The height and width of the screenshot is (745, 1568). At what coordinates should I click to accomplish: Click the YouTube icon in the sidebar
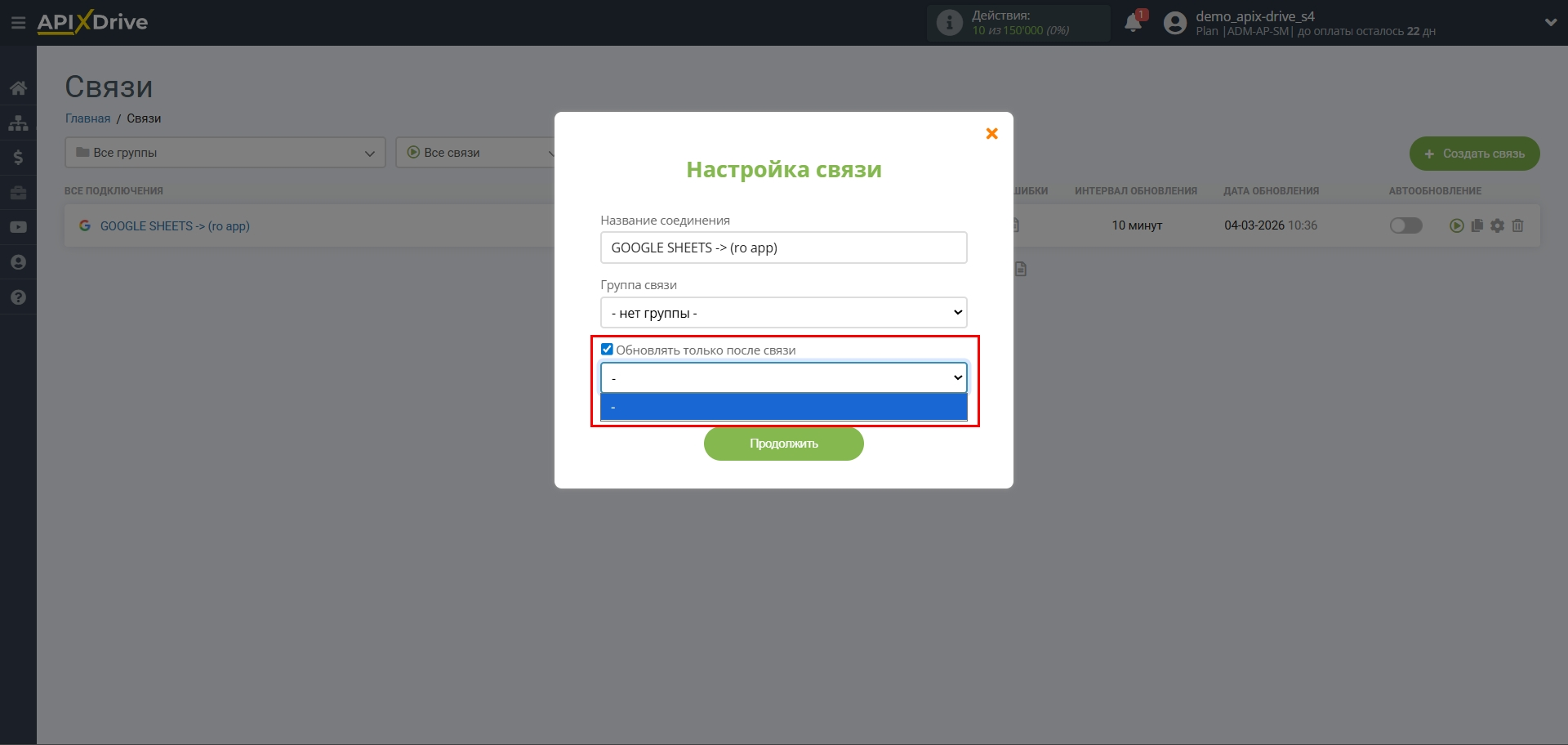tap(18, 226)
